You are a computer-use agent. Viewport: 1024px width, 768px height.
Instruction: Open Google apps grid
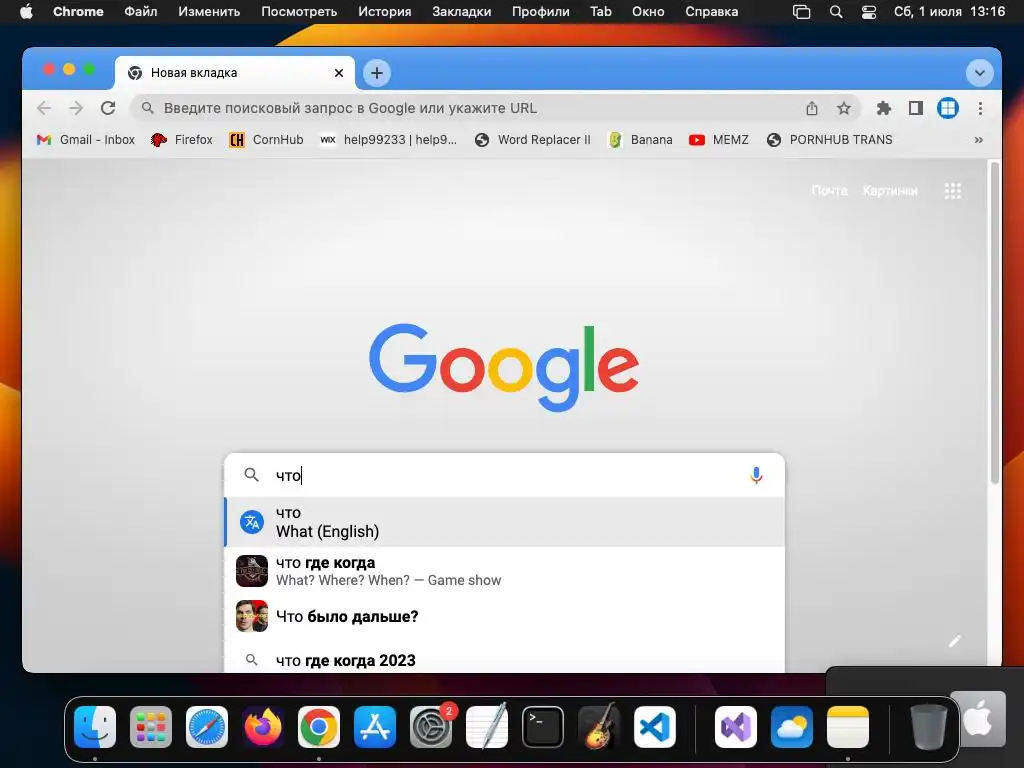(x=953, y=191)
